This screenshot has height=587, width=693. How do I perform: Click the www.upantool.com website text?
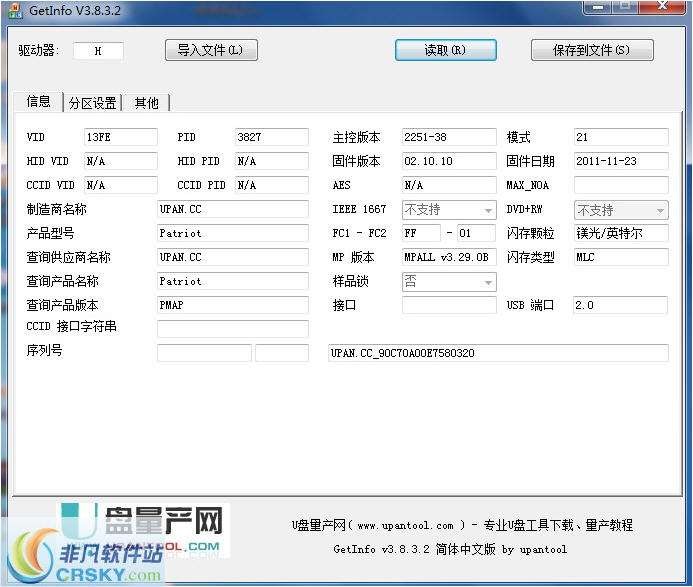point(405,526)
